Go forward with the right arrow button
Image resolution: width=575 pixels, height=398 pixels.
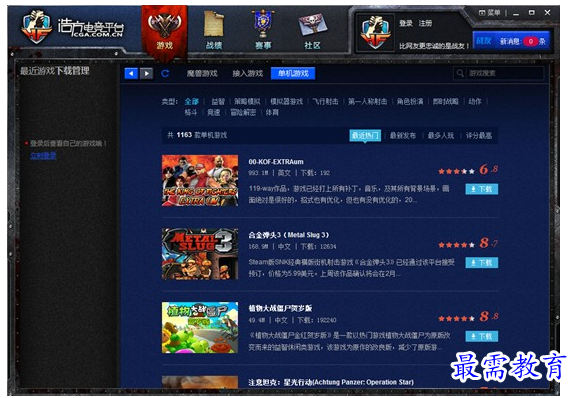[146, 73]
